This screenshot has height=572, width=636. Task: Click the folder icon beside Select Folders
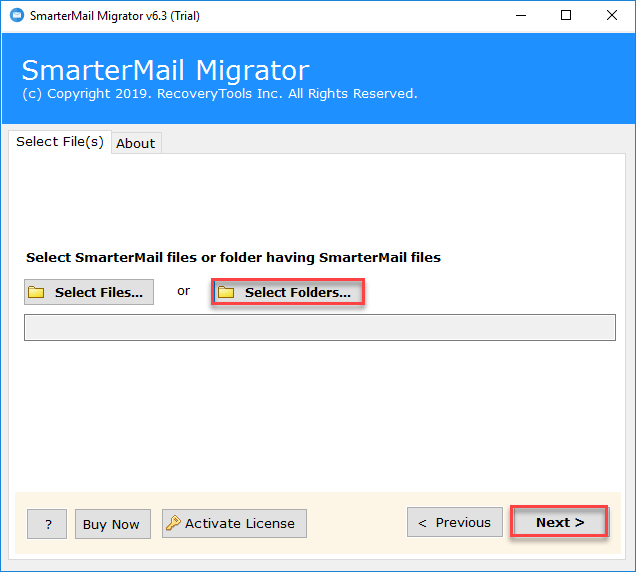[x=226, y=292]
